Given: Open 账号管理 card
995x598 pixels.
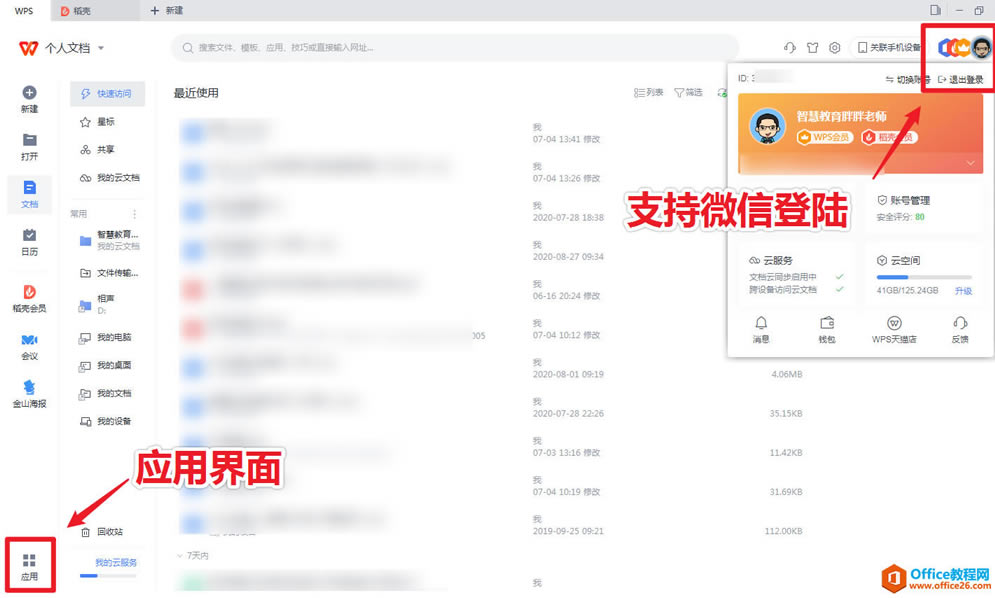Looking at the screenshot, I should click(x=923, y=208).
